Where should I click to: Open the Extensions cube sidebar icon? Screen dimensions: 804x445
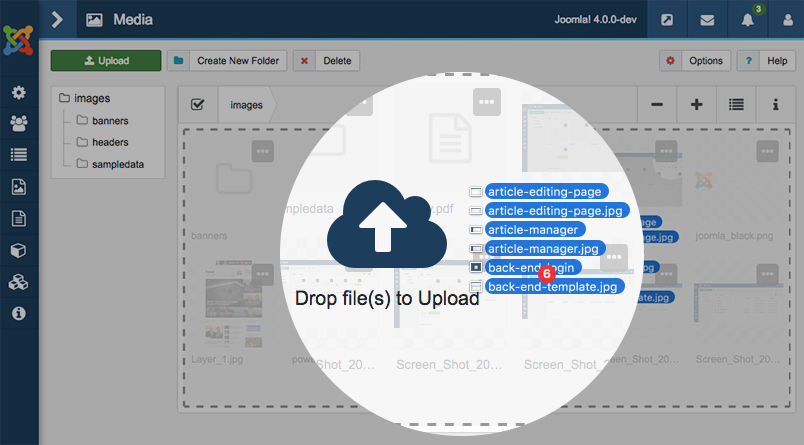[18, 250]
